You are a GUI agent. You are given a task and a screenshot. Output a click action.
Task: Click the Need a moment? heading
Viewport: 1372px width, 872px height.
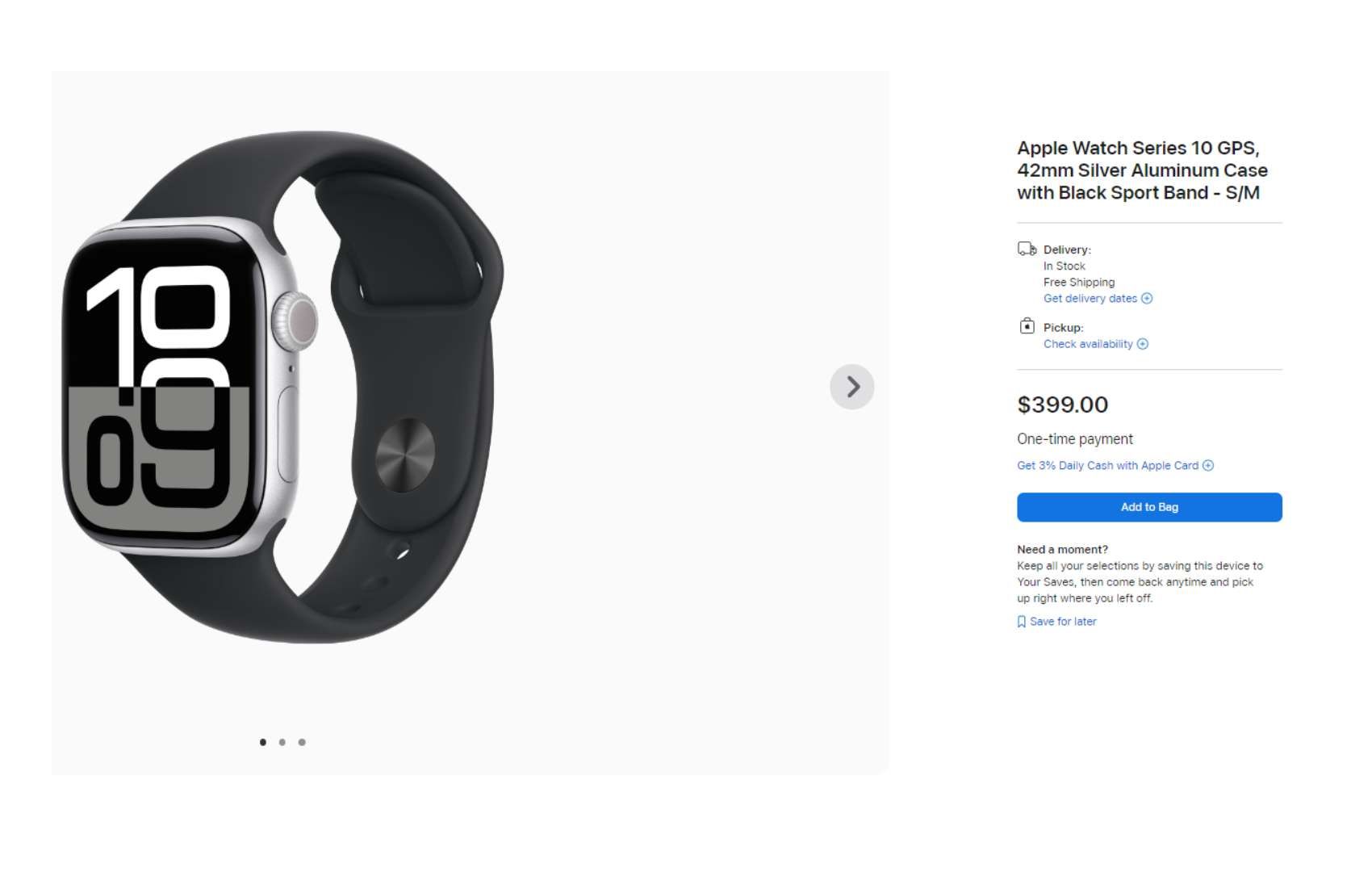point(1062,550)
